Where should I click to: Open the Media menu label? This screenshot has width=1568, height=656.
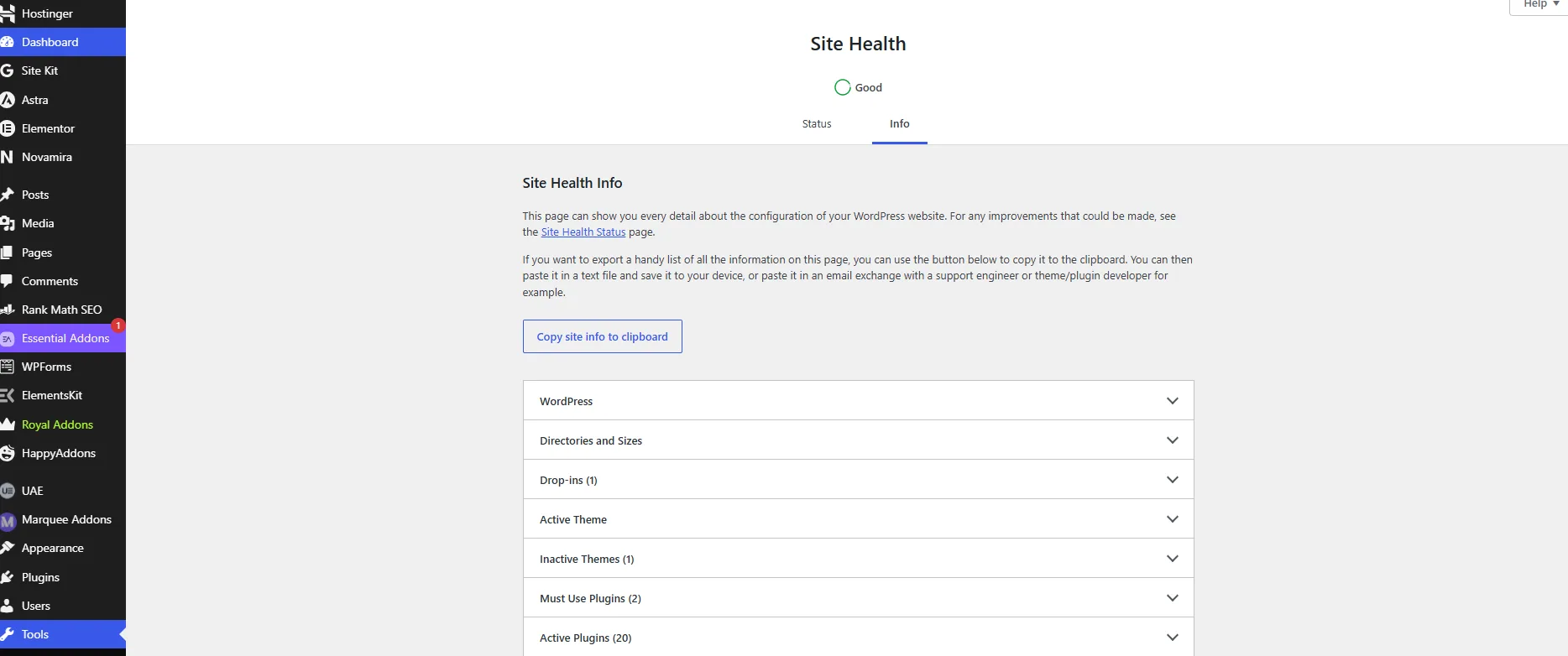[38, 223]
